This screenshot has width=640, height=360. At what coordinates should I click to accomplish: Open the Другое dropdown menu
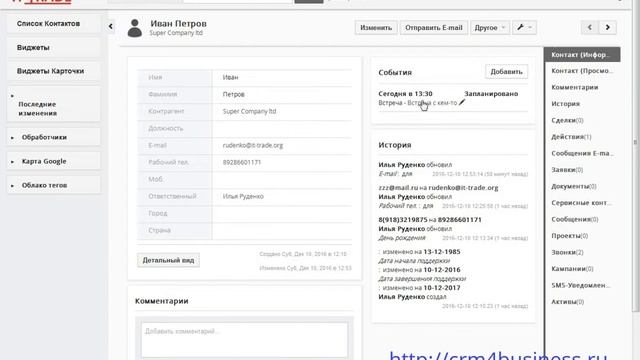[x=490, y=27]
